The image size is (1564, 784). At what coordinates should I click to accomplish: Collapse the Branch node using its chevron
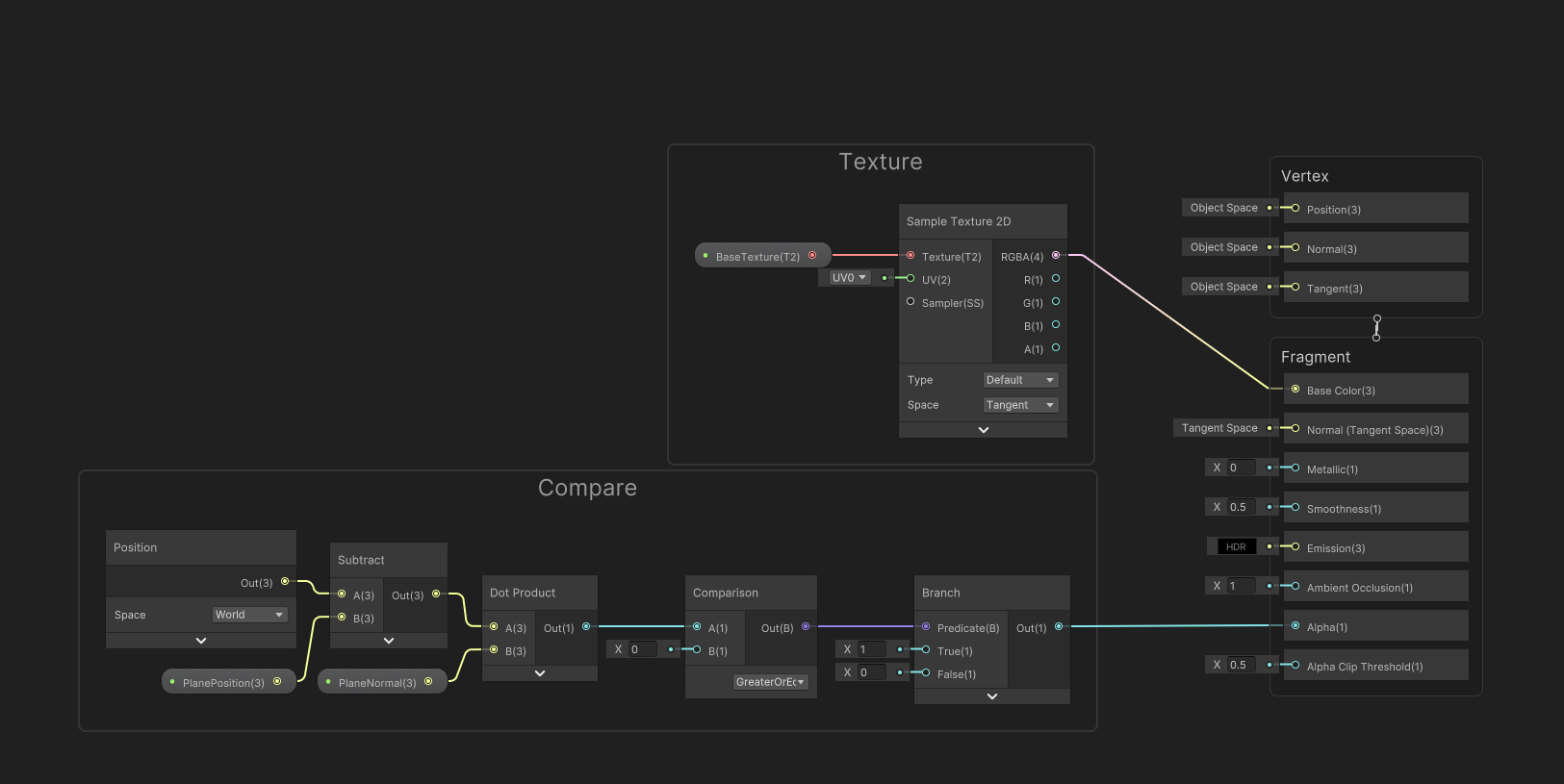tap(991, 696)
